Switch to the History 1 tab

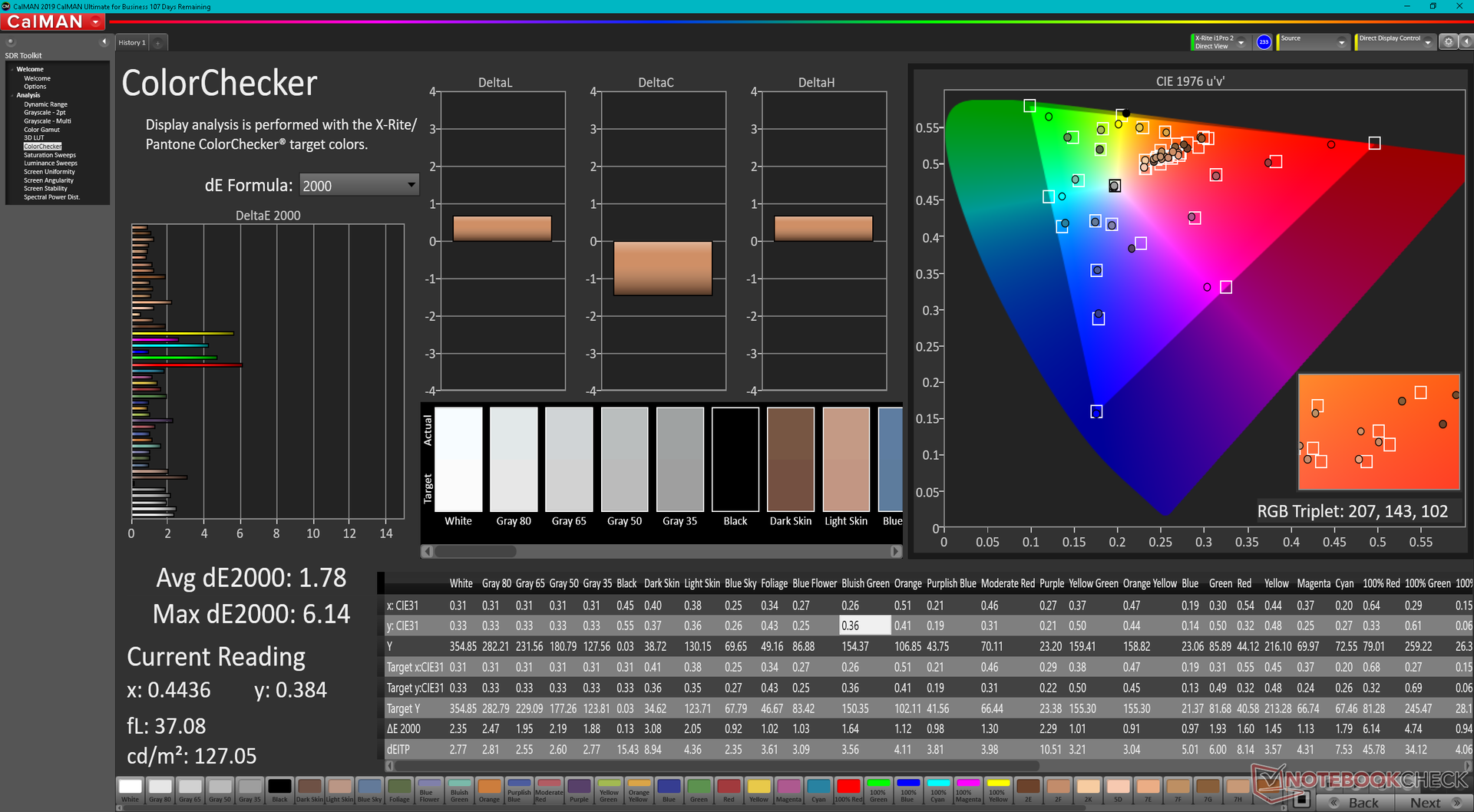pyautogui.click(x=132, y=43)
